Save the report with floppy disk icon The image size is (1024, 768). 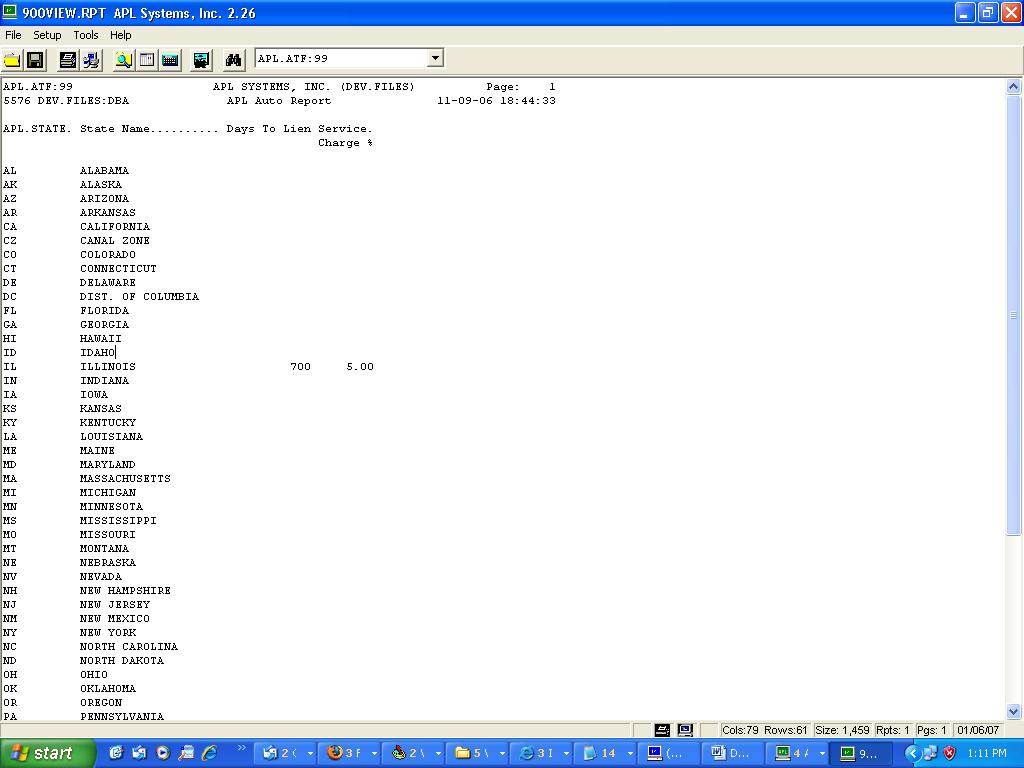(35, 60)
